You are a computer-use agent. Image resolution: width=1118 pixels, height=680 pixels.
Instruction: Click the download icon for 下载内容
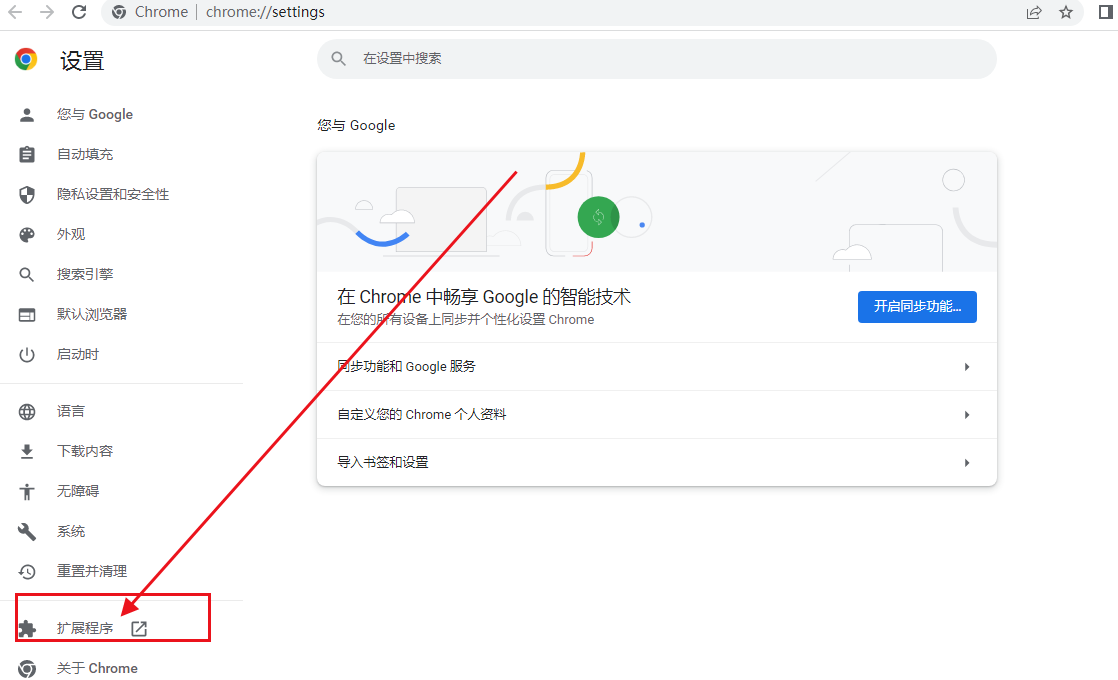coord(27,451)
